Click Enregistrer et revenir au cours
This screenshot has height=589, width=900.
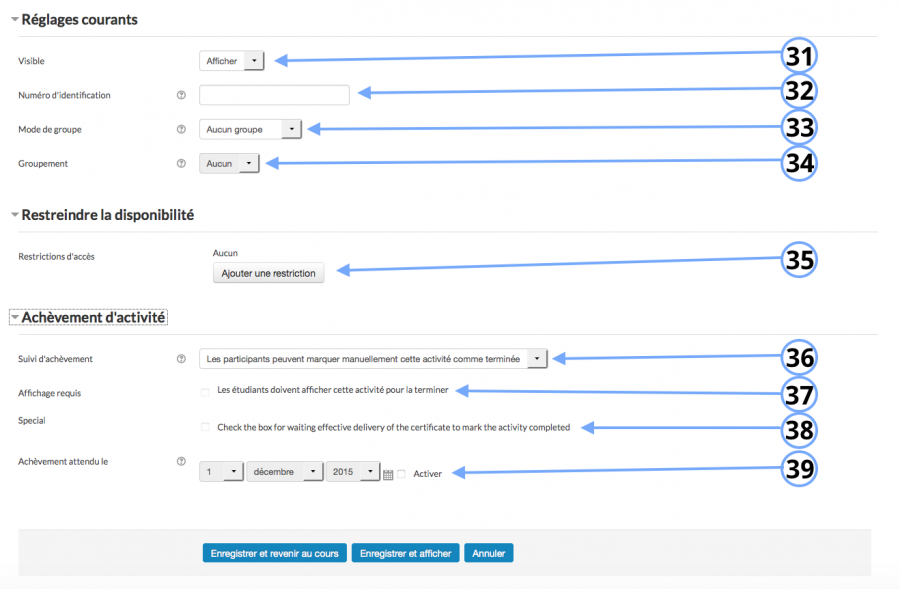click(x=274, y=552)
